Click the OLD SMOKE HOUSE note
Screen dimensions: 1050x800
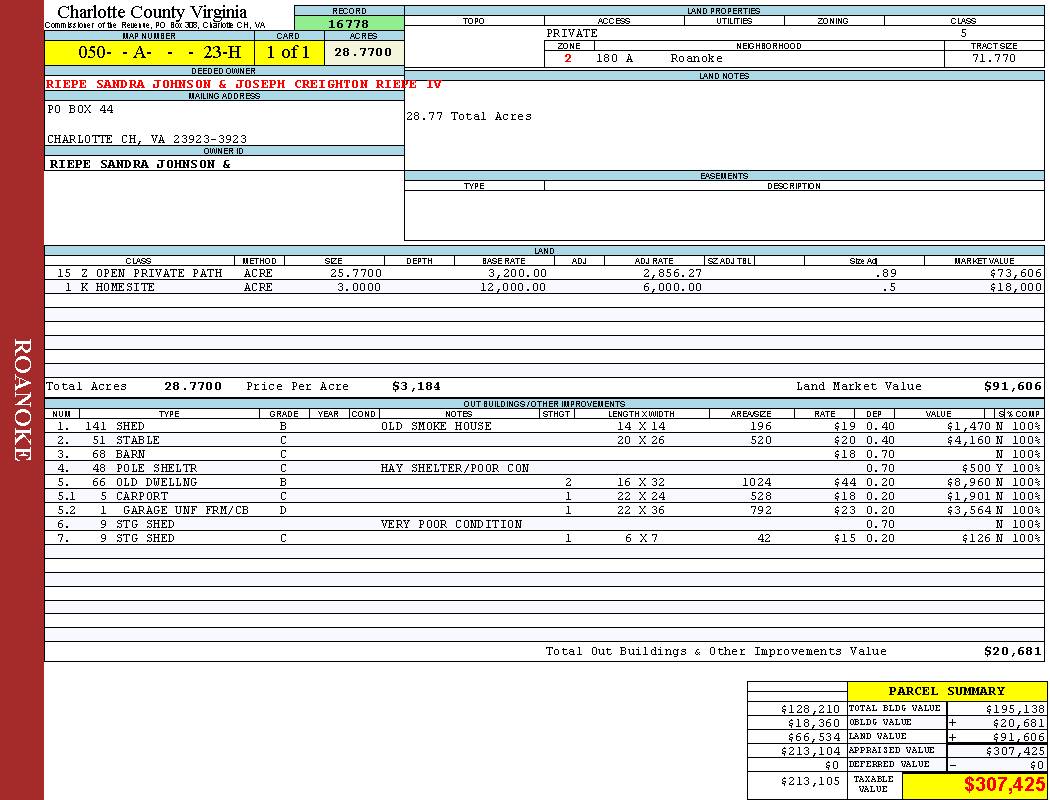pyautogui.click(x=436, y=426)
